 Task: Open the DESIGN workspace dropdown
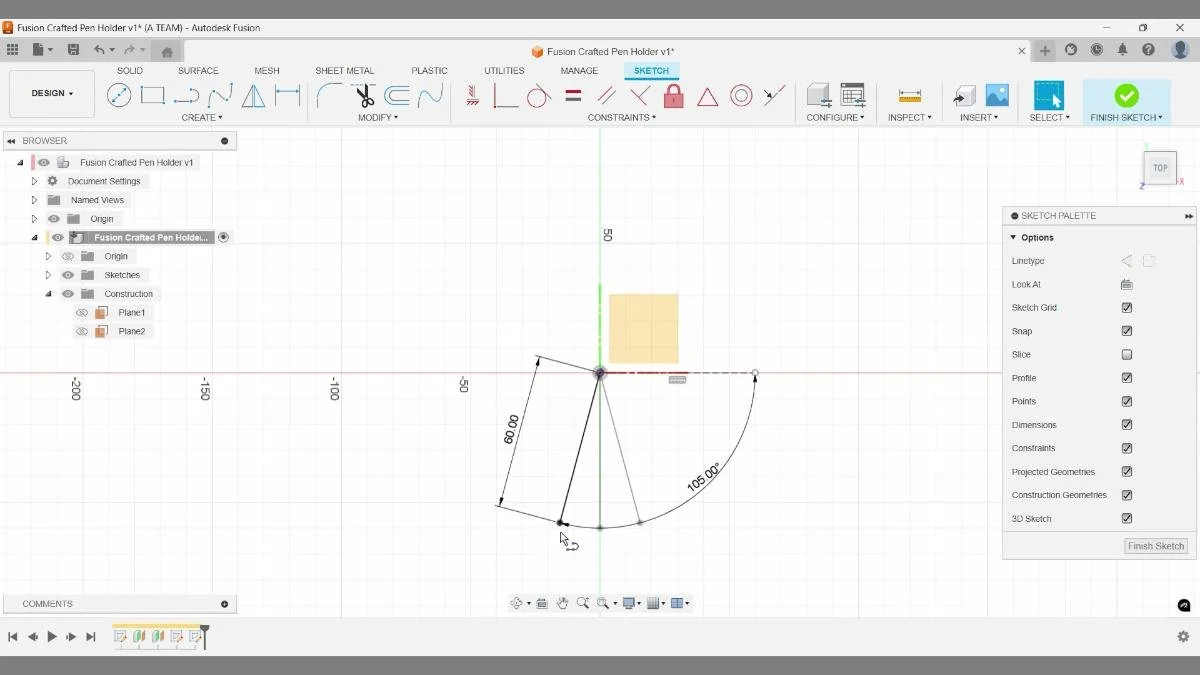[51, 93]
